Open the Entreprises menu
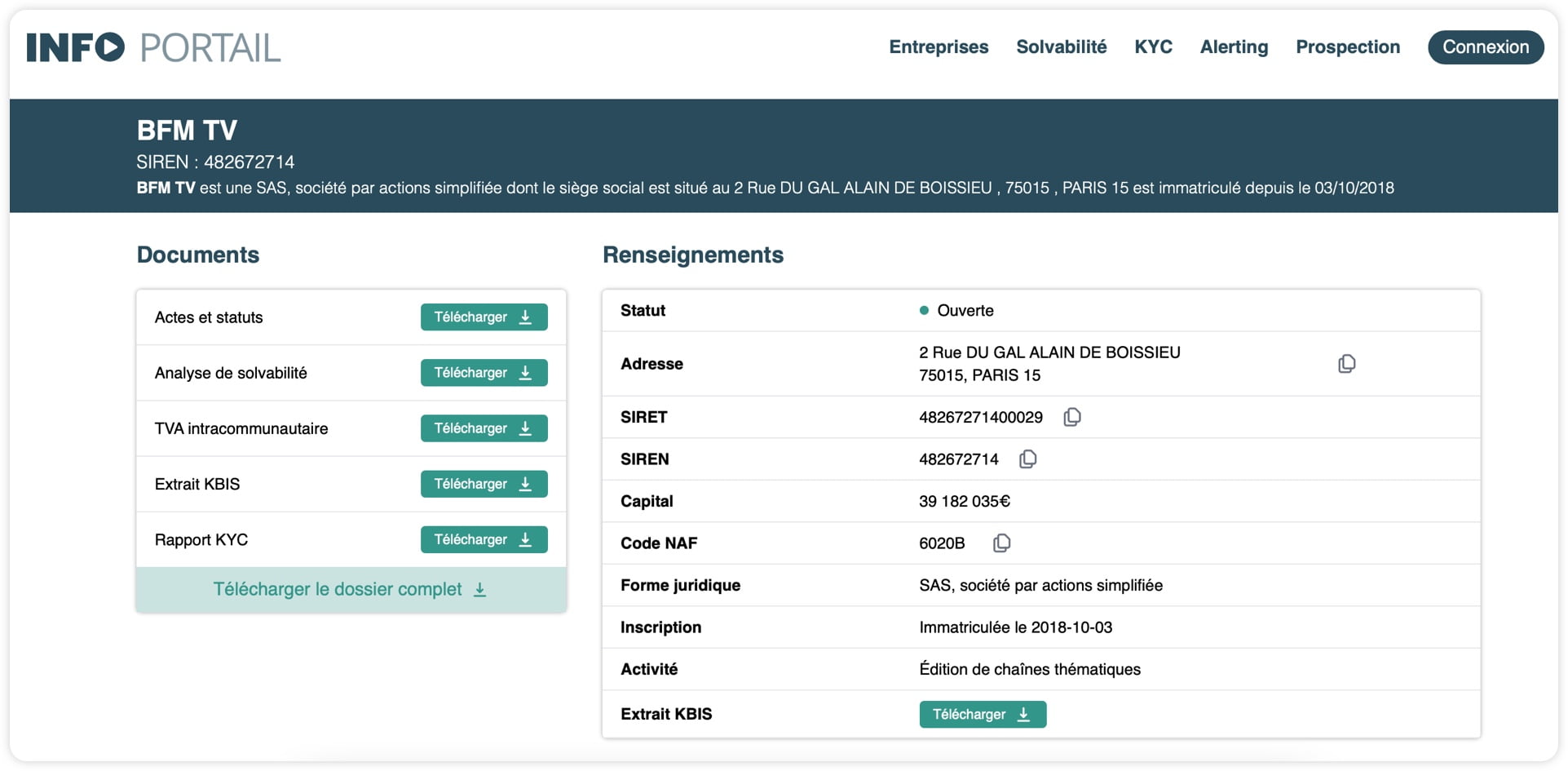Screen dimensions: 1568x771 coord(939,47)
